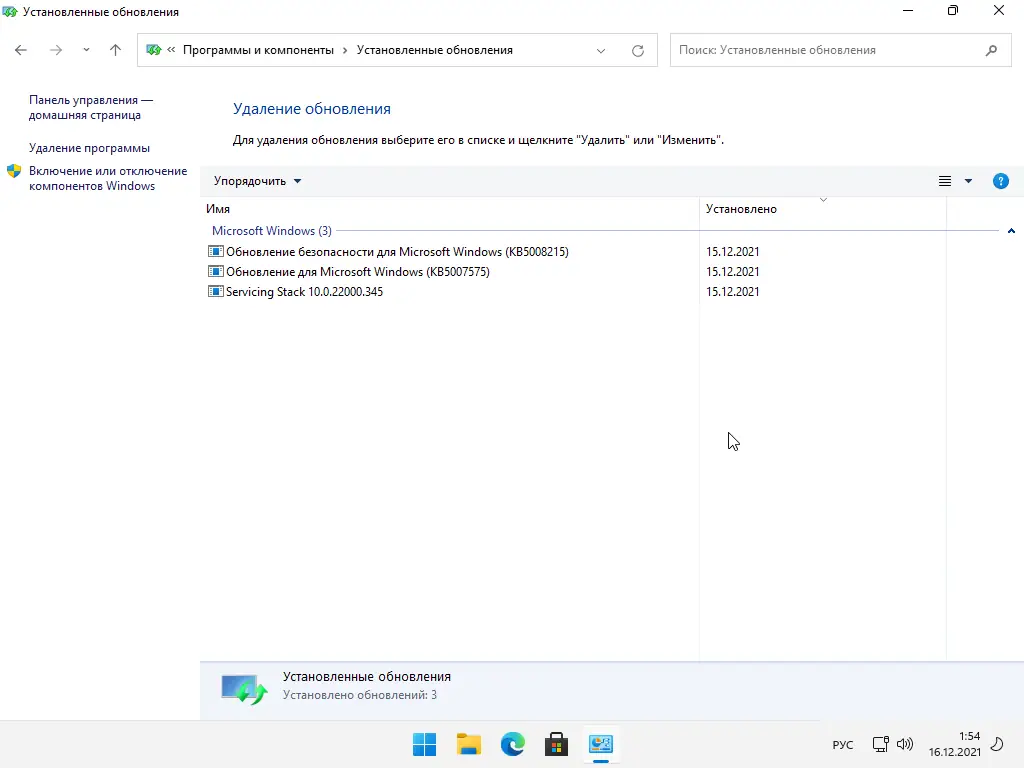Viewport: 1024px width, 768px height.
Task: Open the volume tray icon
Action: point(905,744)
